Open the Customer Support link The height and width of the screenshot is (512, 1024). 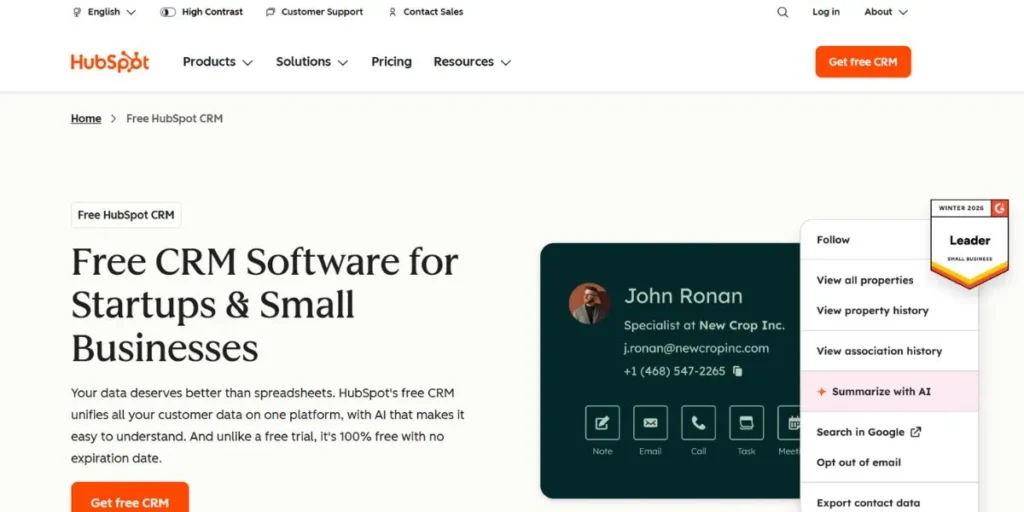click(322, 12)
